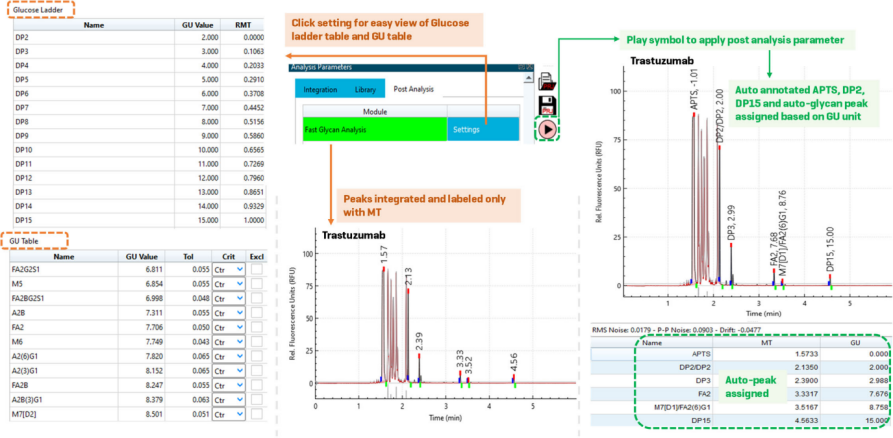The height and width of the screenshot is (438, 893).
Task: Tick the Excl checkbox for FA2B row
Action: click(257, 386)
